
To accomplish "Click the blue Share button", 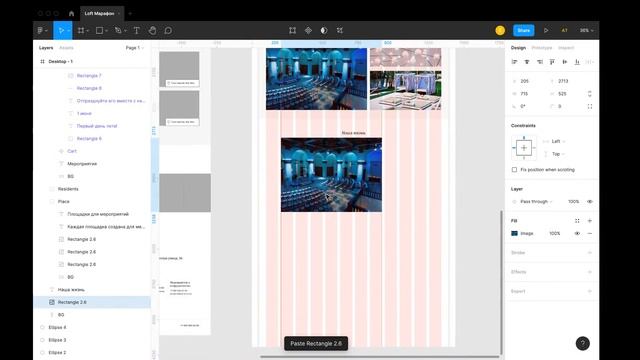I will [524, 31].
